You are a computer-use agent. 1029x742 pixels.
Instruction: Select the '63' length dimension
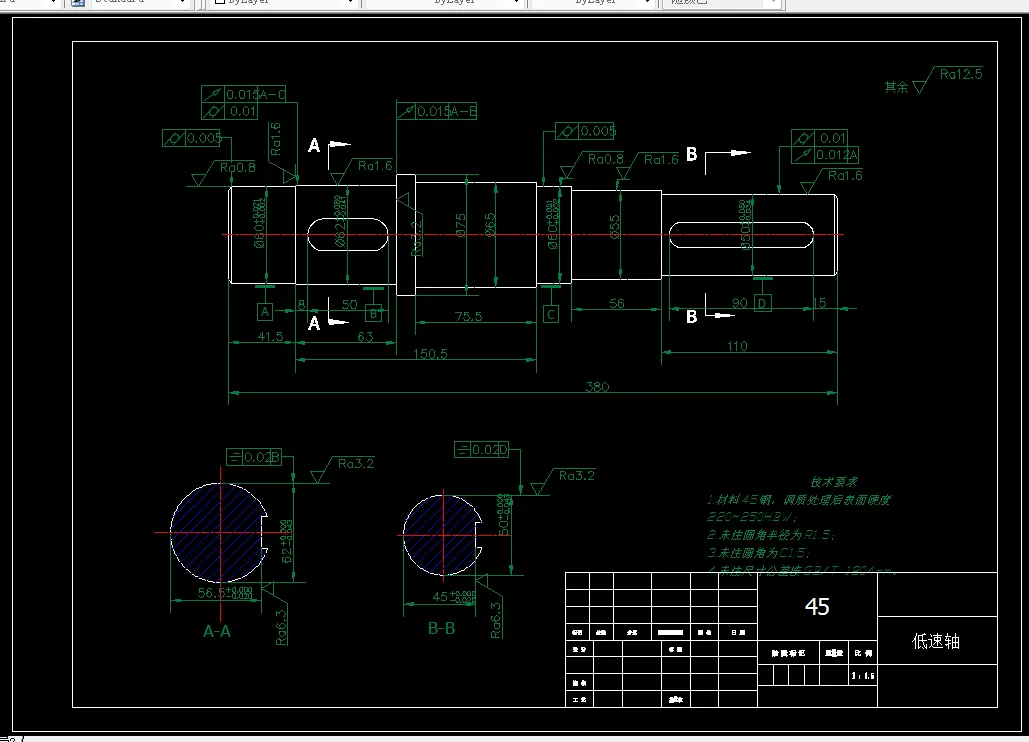click(365, 337)
